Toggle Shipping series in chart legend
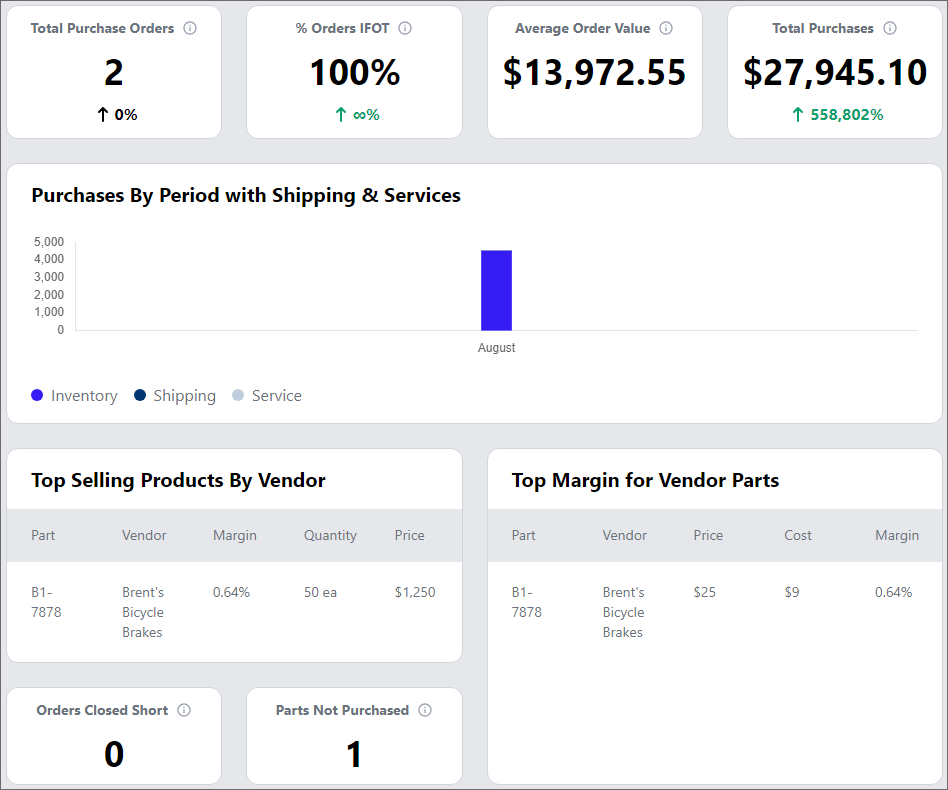The width and height of the screenshot is (948, 790). pos(184,396)
